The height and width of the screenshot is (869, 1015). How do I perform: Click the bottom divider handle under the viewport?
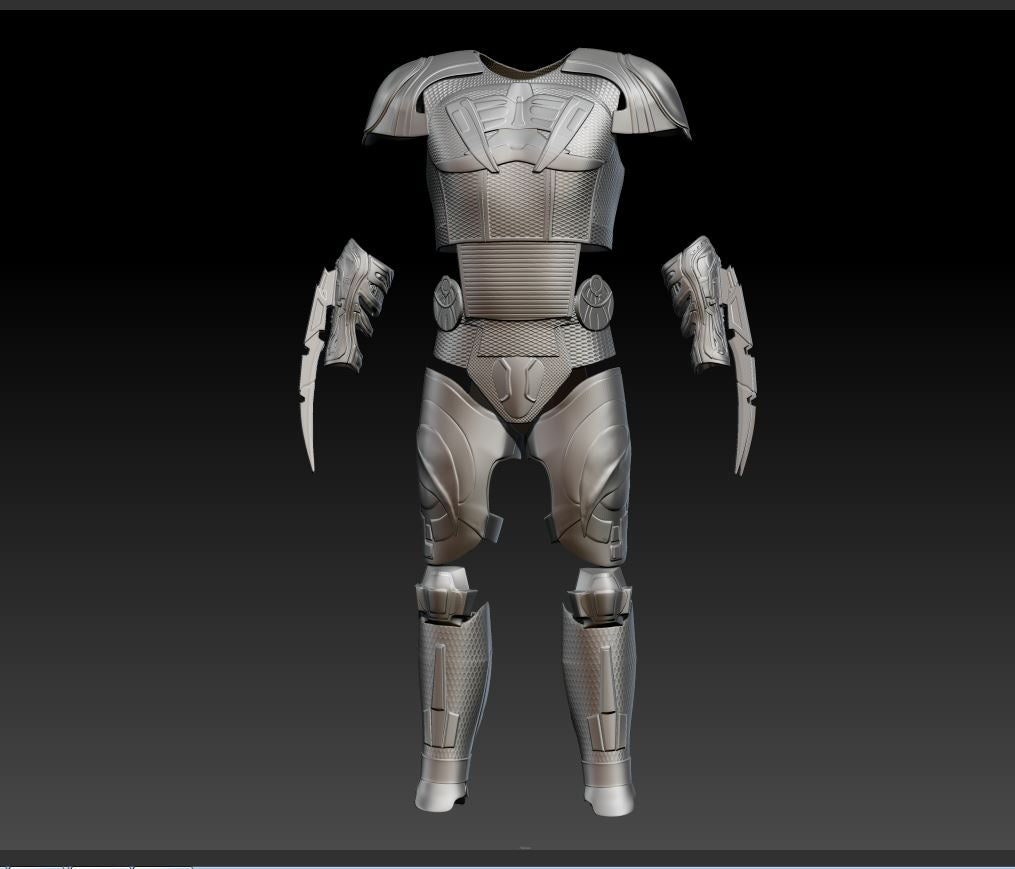coord(526,848)
